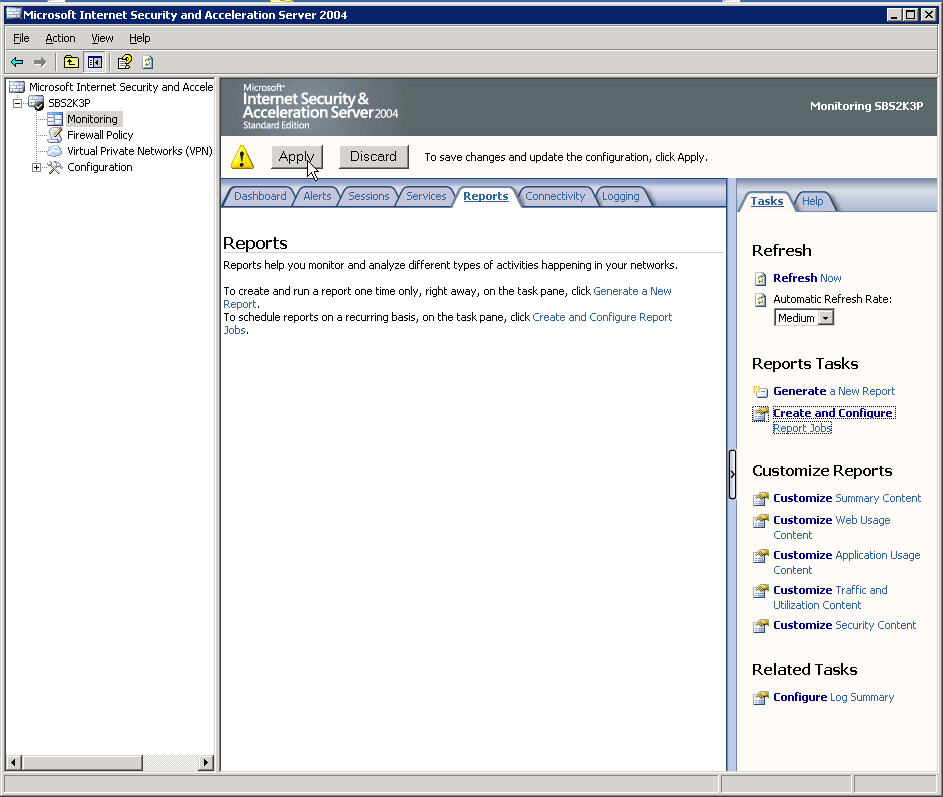Switch to the Alerts tab
This screenshot has height=797, width=943.
coord(317,196)
